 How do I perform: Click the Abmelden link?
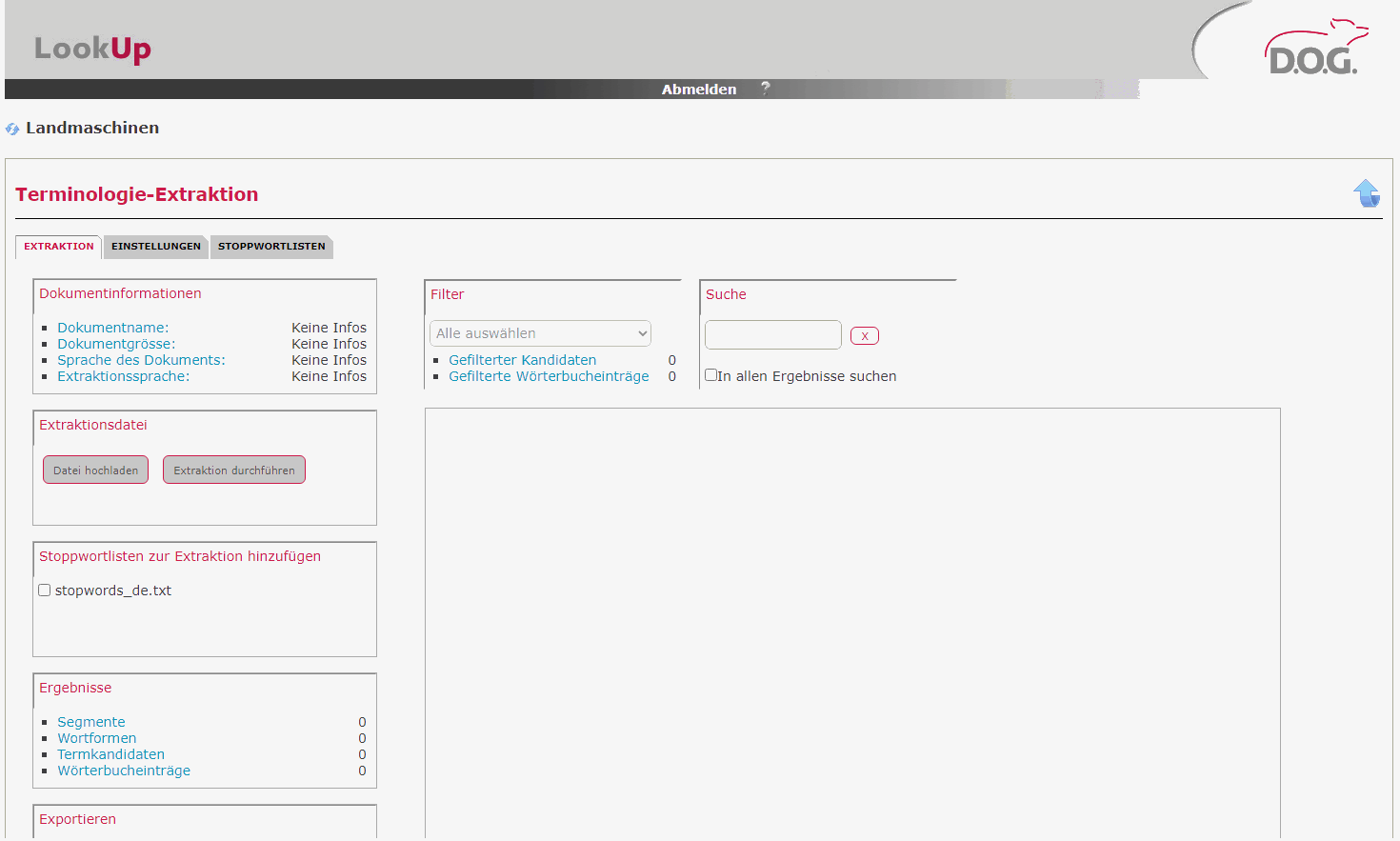(x=699, y=89)
